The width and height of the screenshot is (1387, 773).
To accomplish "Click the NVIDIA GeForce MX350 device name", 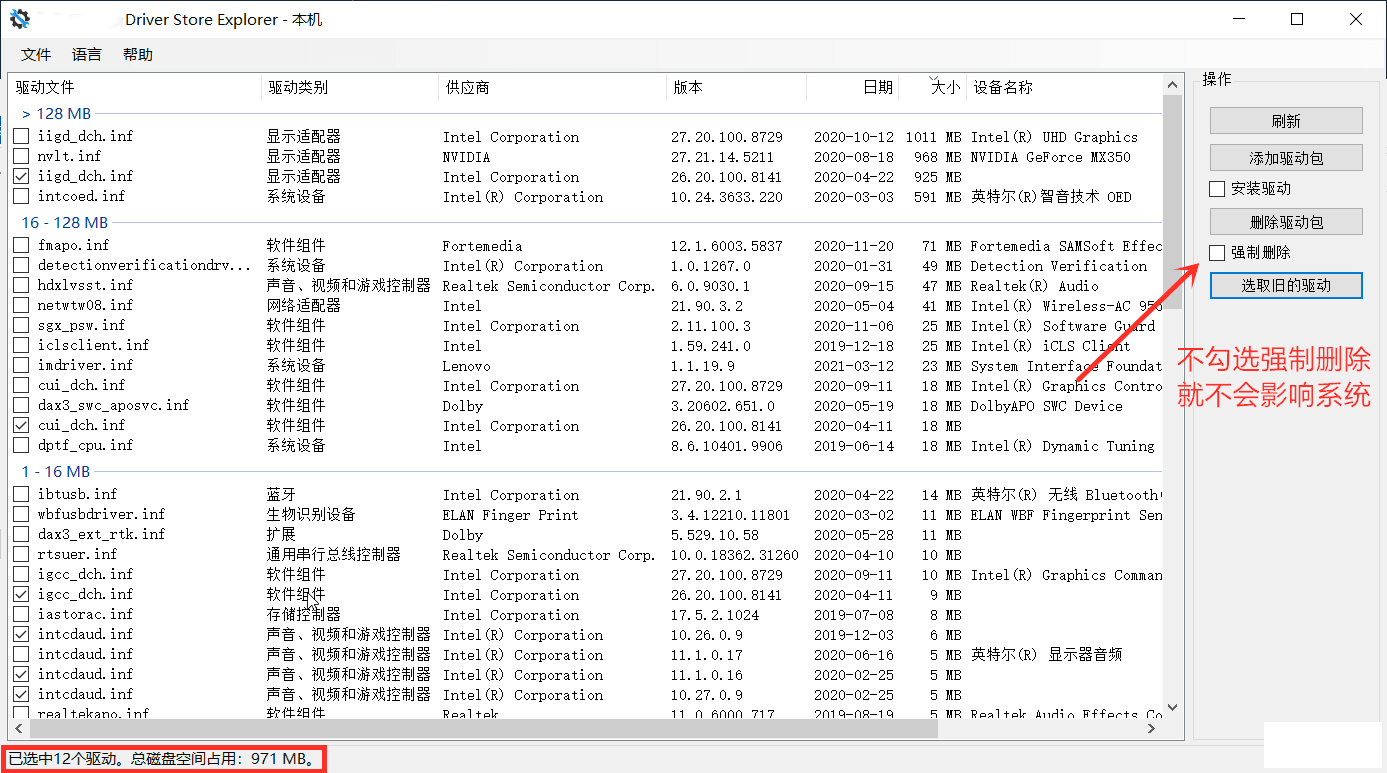I will [x=1051, y=157].
